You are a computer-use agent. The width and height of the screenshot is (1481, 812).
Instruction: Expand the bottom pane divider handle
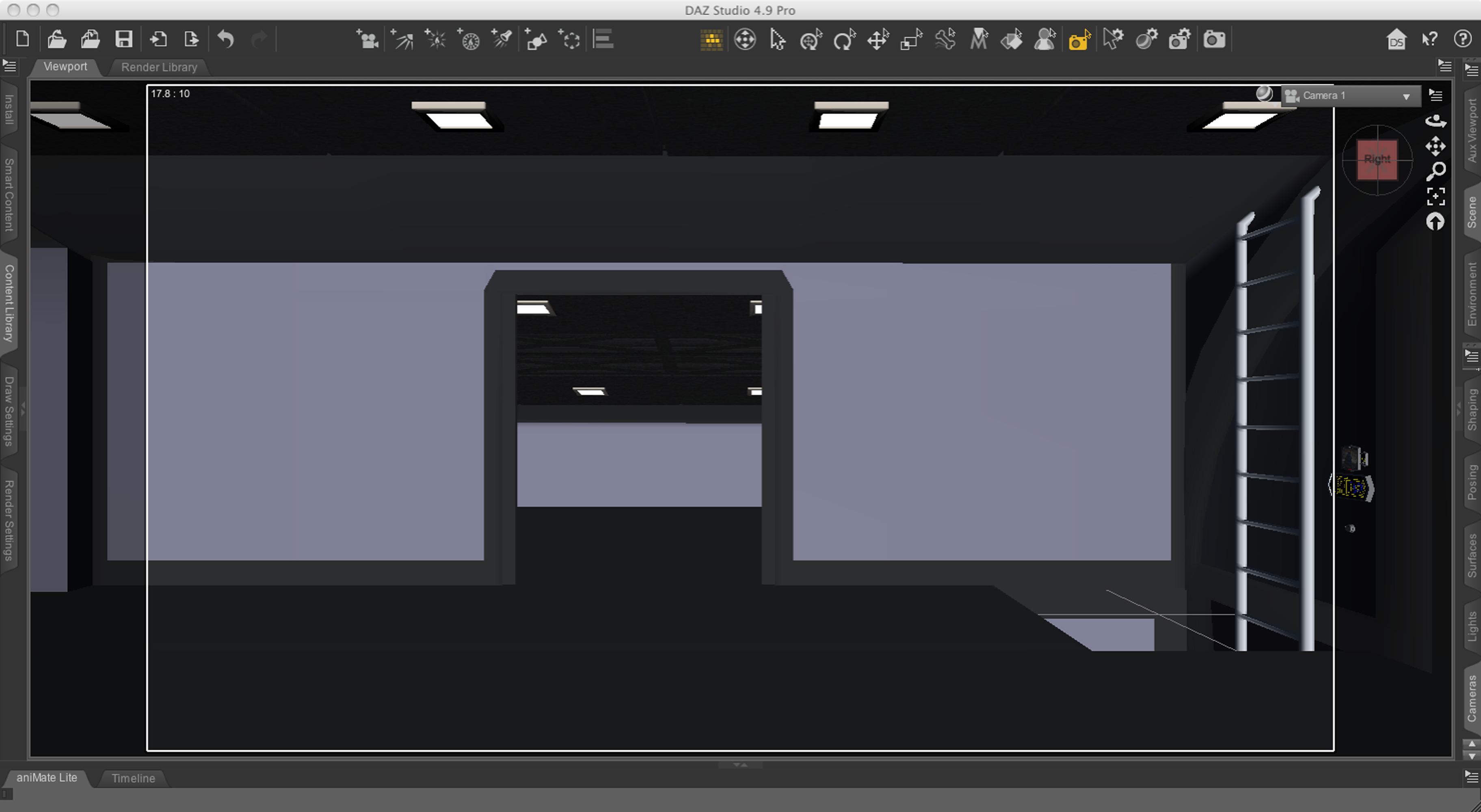pos(741,765)
